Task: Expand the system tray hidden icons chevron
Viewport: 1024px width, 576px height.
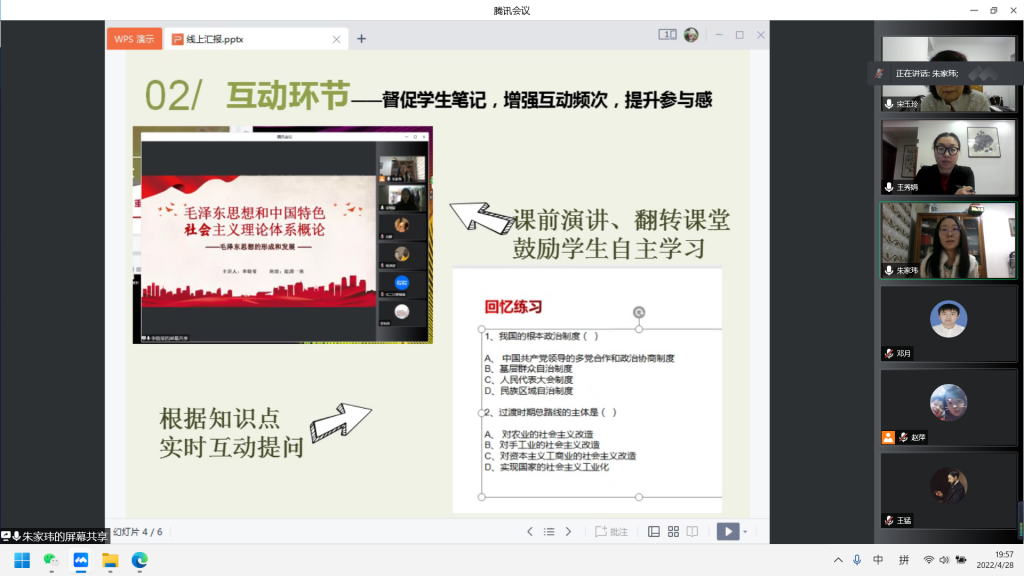Action: [838, 560]
